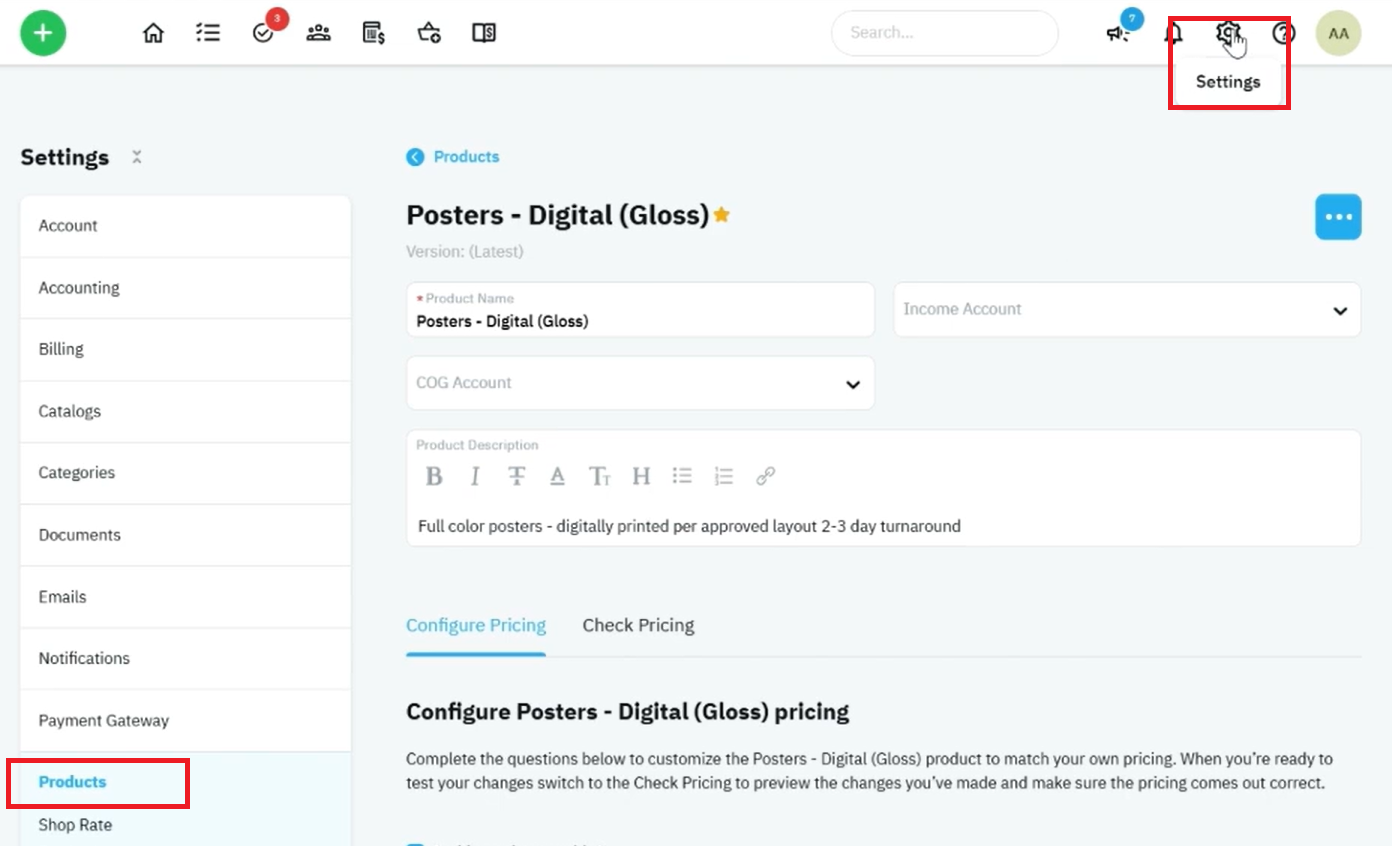Viewport: 1392px width, 846px height.
Task: Go to the Home dashboard icon
Action: pyautogui.click(x=153, y=33)
